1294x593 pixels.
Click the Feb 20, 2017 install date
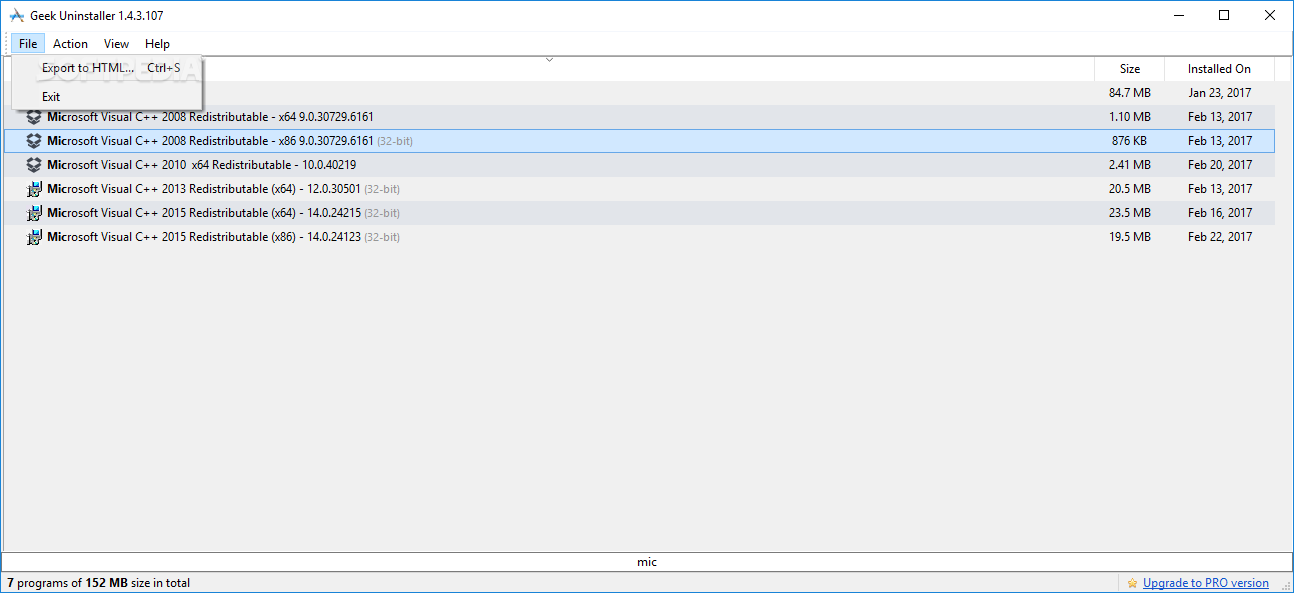tap(1220, 165)
